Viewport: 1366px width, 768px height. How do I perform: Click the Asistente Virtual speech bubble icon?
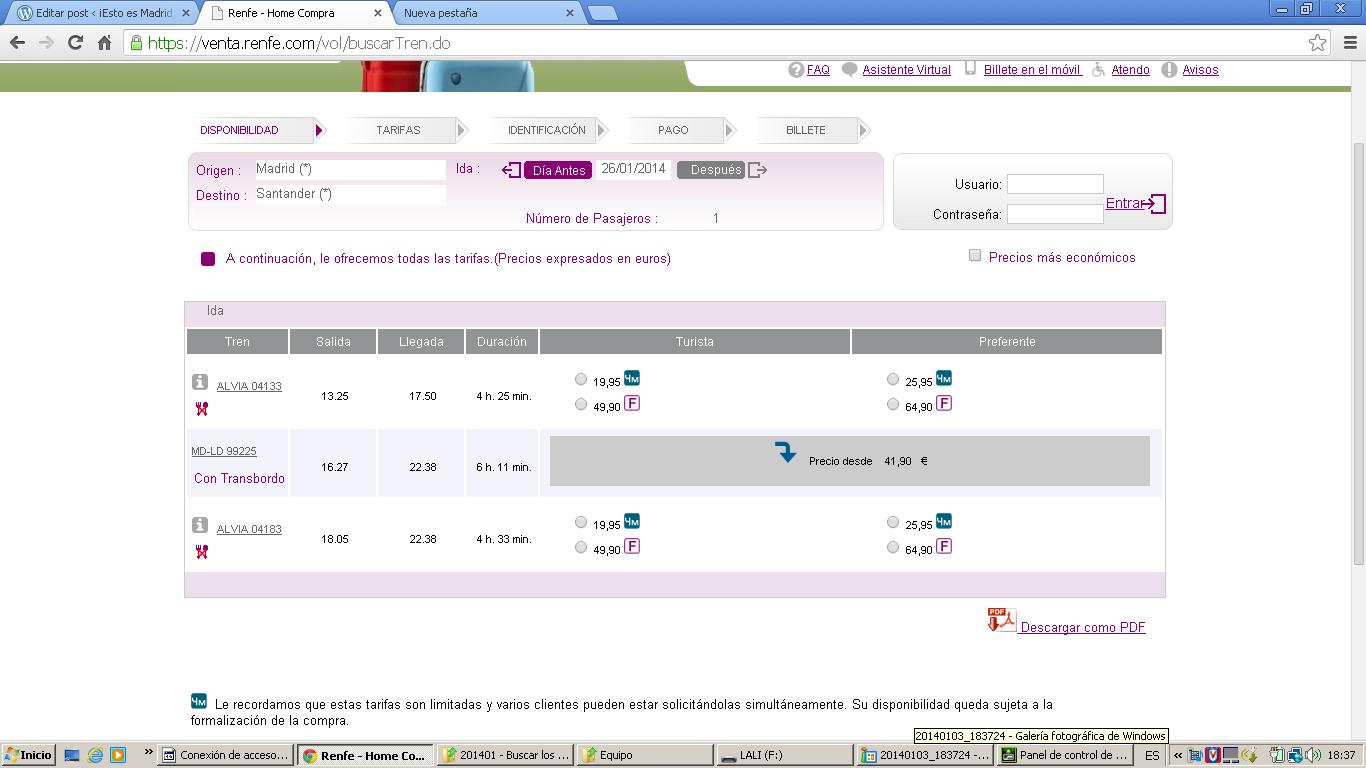tap(850, 69)
